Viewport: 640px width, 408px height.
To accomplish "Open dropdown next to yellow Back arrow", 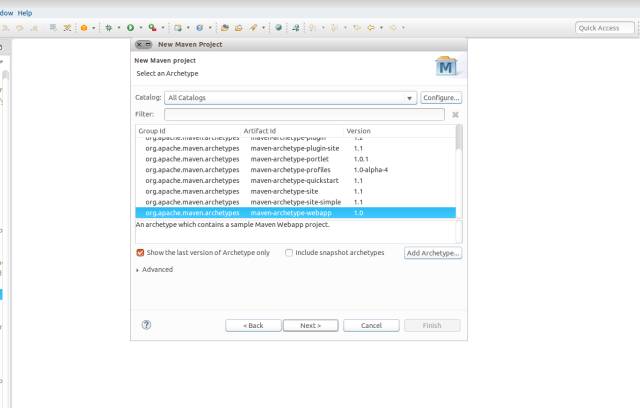I will coord(381,28).
